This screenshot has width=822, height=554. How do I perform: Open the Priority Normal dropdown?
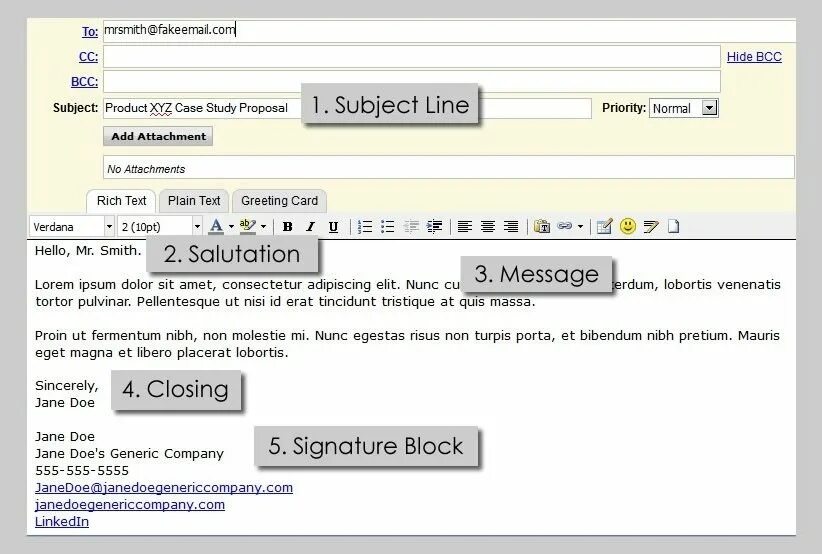[x=684, y=108]
